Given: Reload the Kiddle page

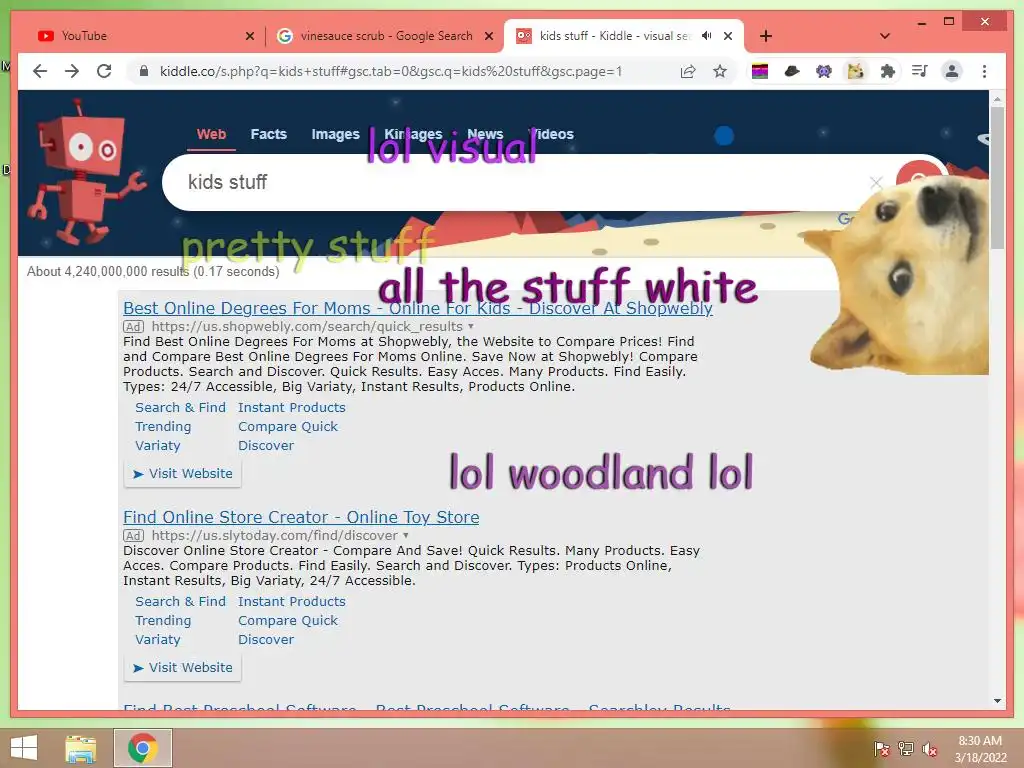Looking at the screenshot, I should click(x=104, y=71).
